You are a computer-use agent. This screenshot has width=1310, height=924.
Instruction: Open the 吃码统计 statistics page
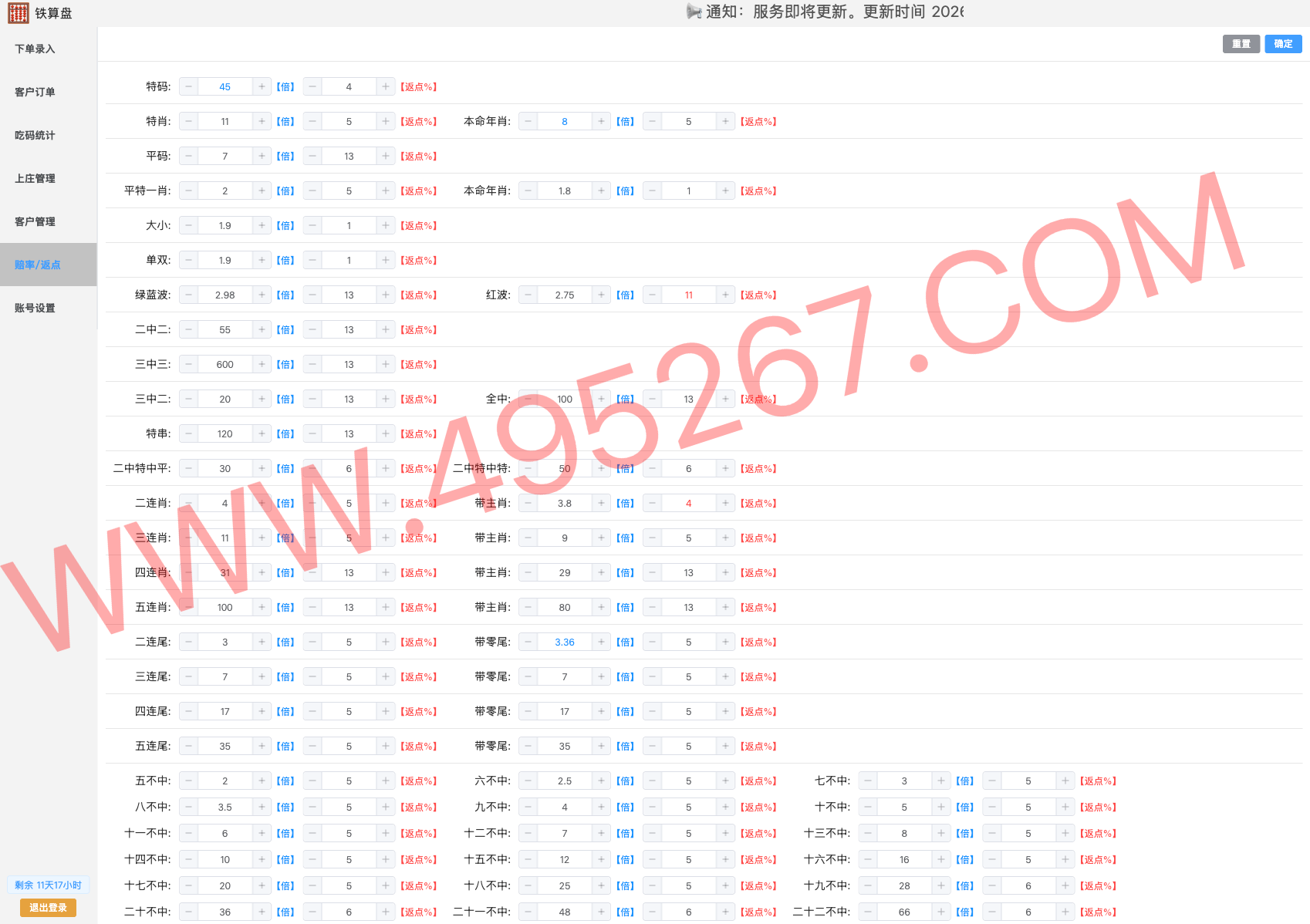tap(34, 135)
